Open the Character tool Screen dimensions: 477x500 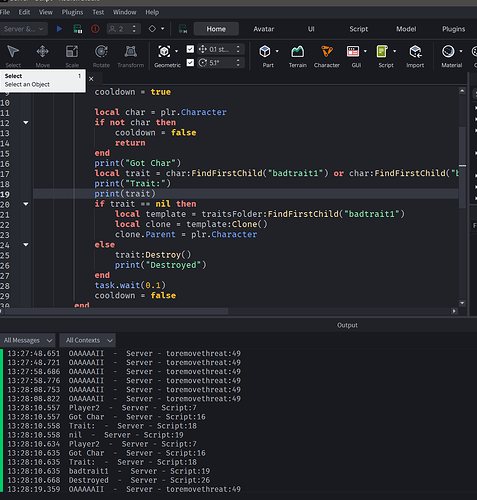click(327, 56)
